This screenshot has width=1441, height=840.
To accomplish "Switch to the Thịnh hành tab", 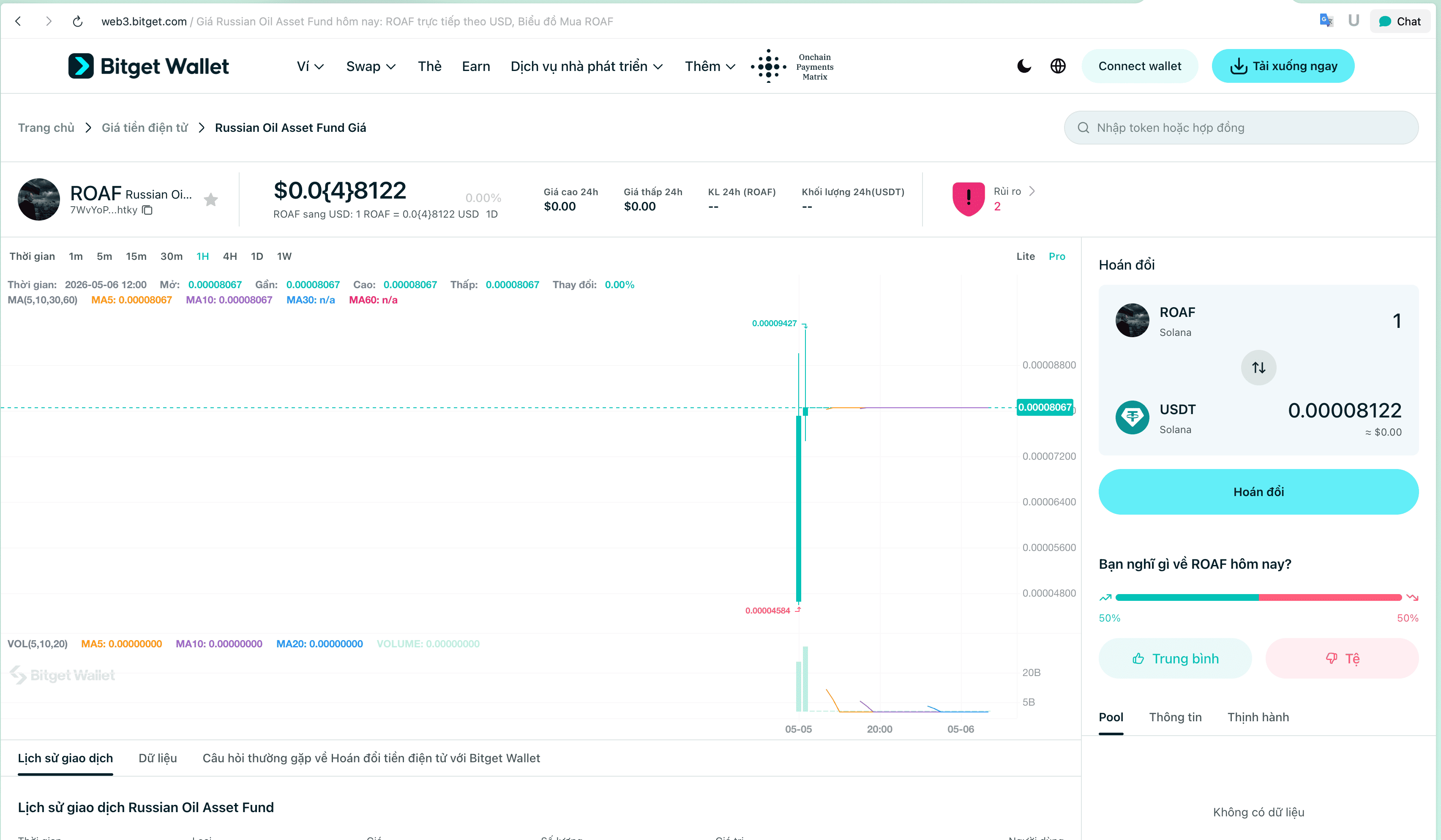I will tap(1258, 717).
